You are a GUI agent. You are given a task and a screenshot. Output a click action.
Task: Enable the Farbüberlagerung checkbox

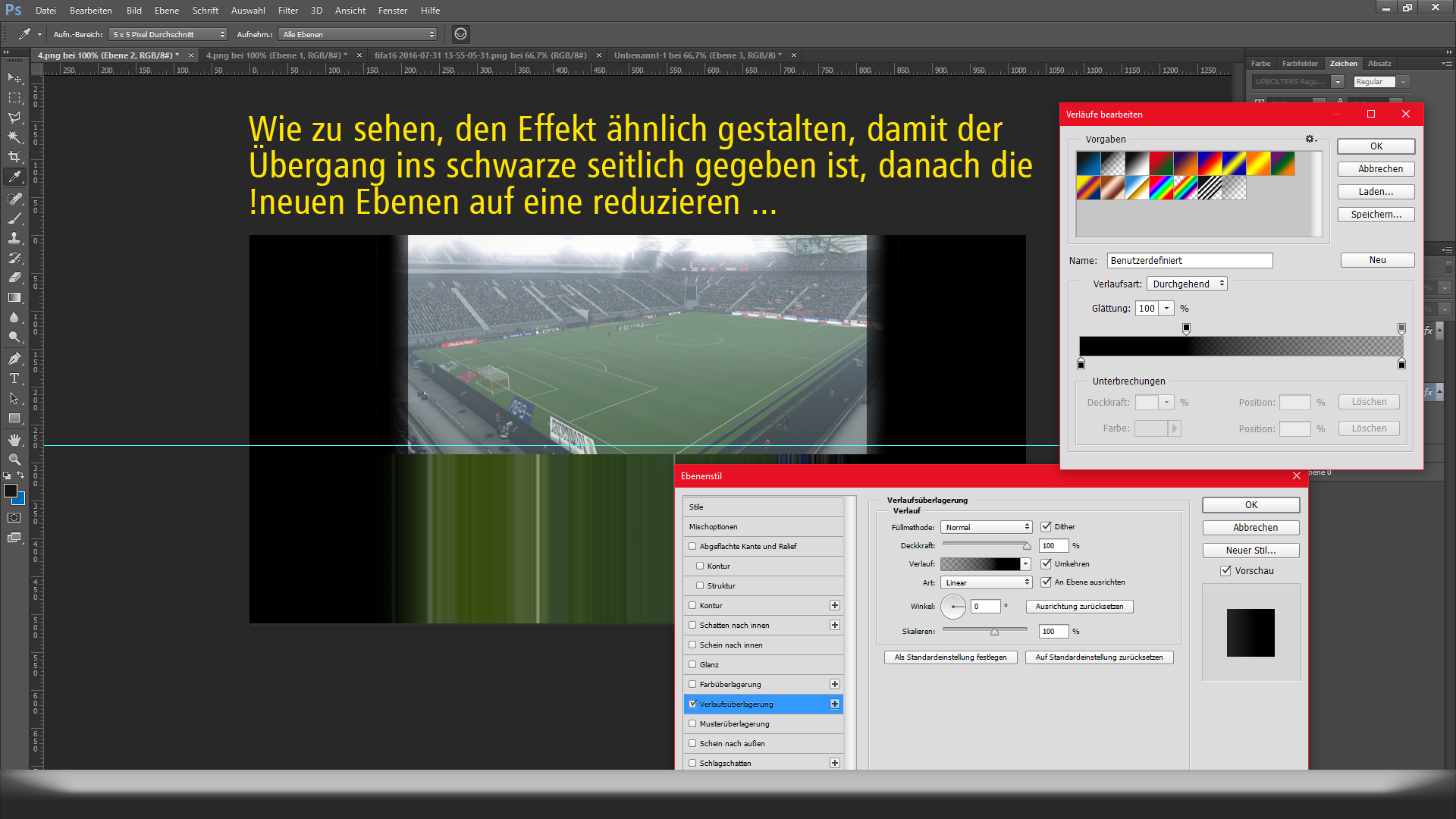coord(692,684)
